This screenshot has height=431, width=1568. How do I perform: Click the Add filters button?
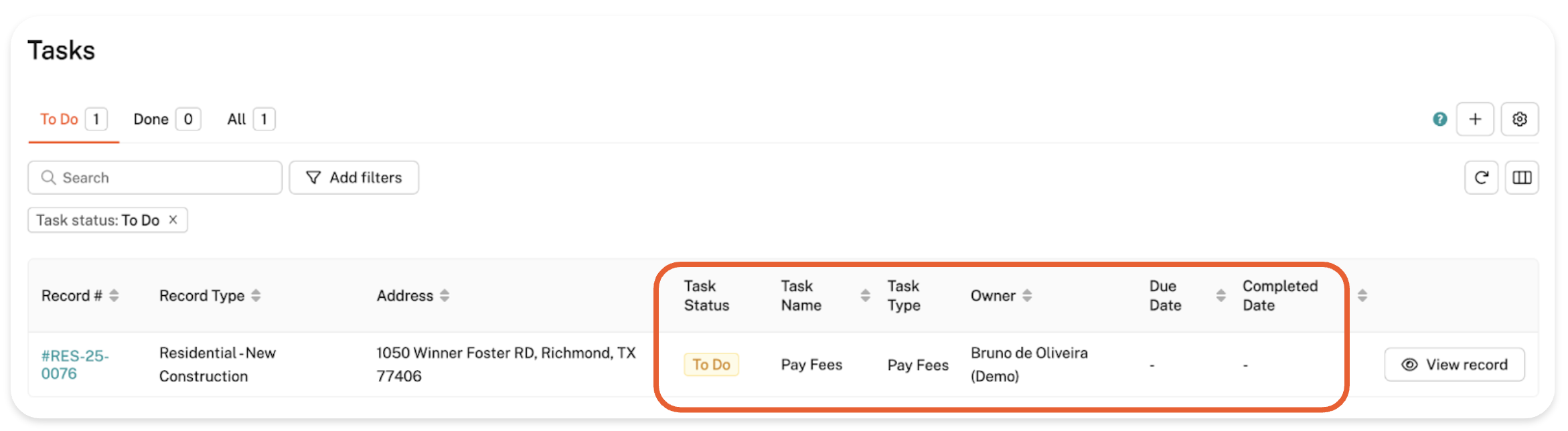click(x=354, y=177)
